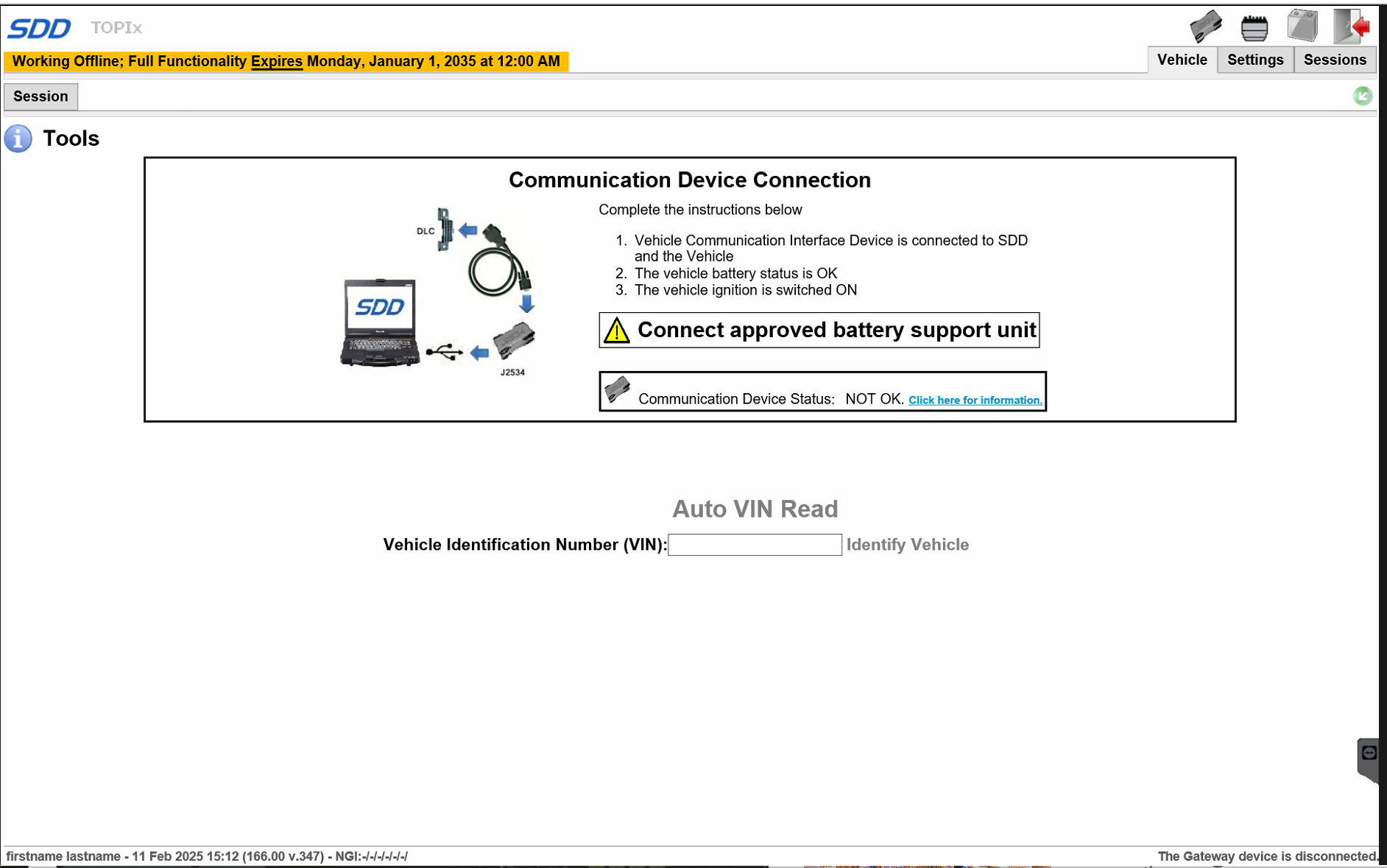
Task: Open the Settings tab
Action: (1254, 60)
